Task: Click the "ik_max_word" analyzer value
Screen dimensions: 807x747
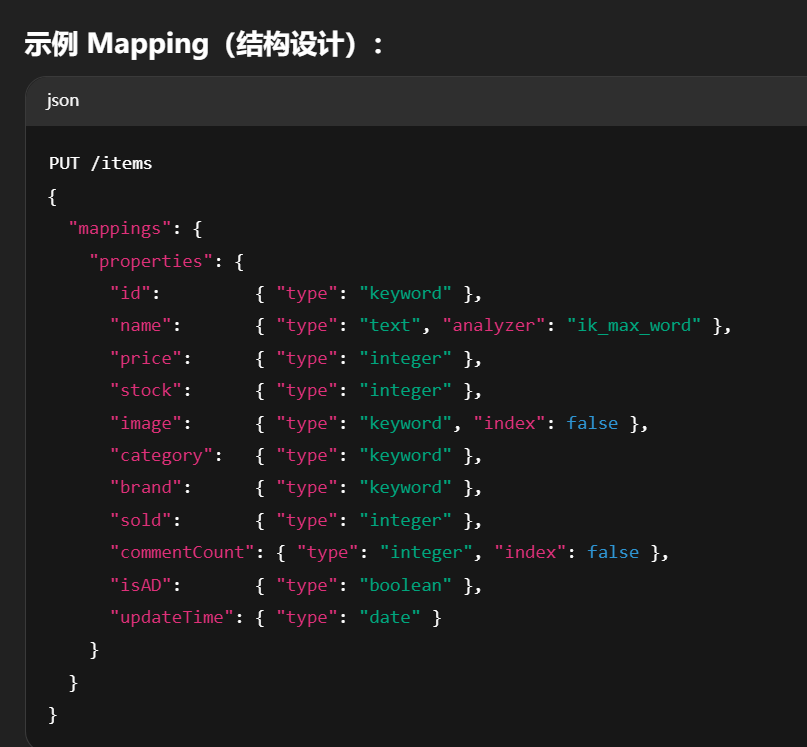Action: (x=634, y=326)
